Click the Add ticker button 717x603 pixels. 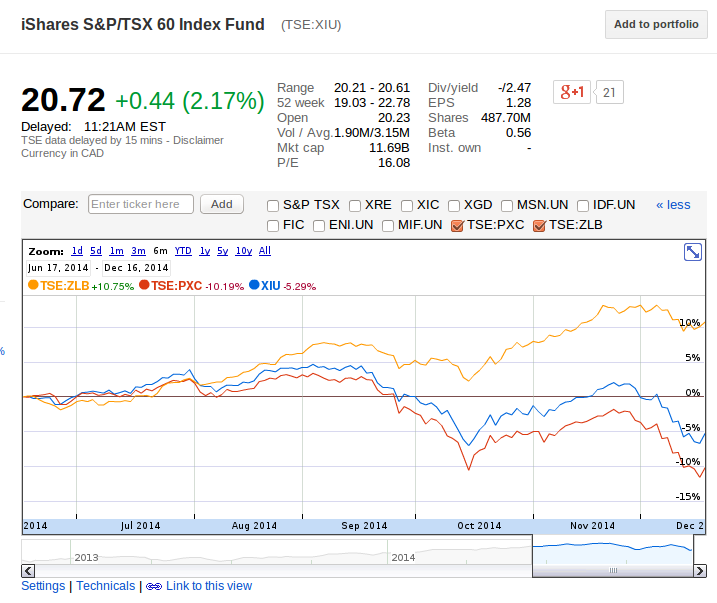tap(222, 204)
